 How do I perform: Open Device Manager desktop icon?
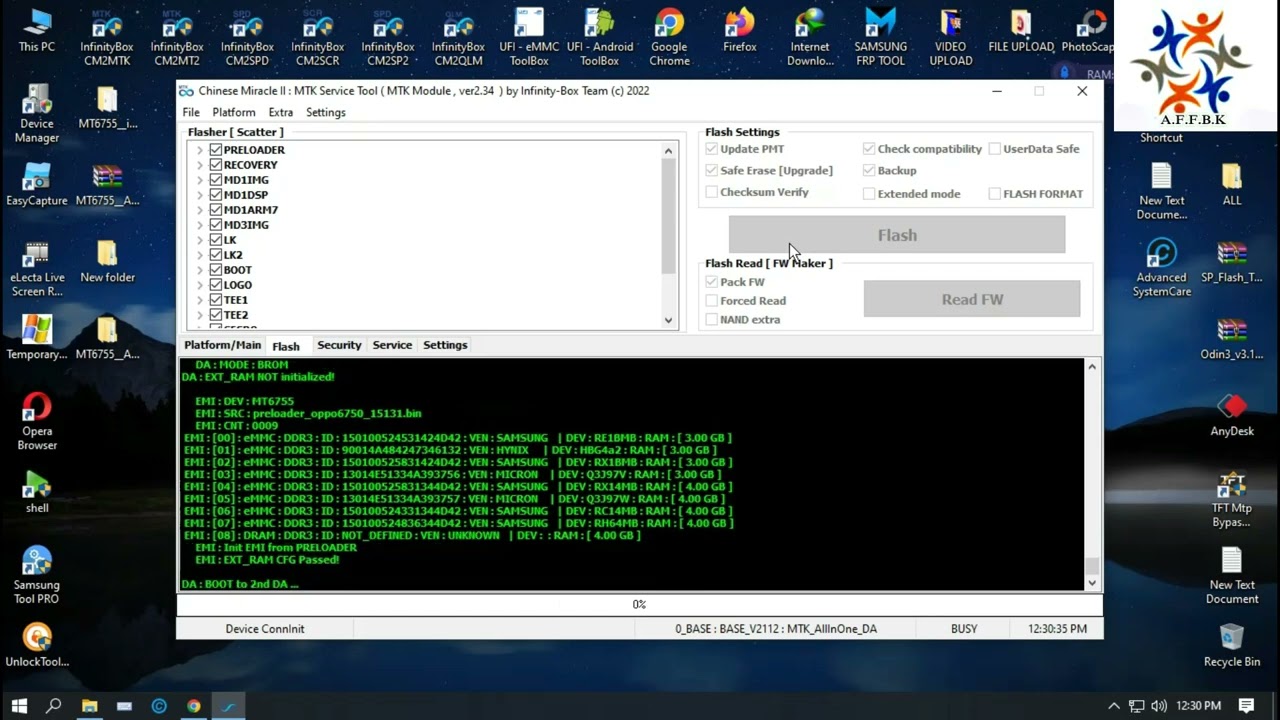tap(37, 115)
